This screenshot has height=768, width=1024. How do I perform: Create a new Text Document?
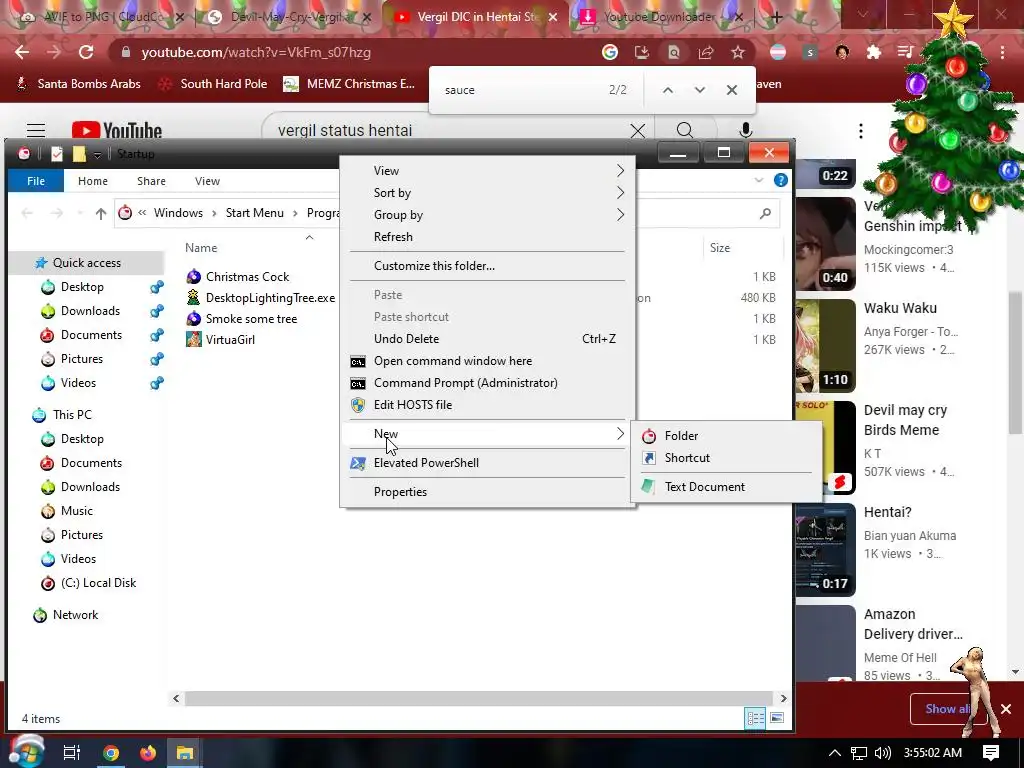(726, 487)
